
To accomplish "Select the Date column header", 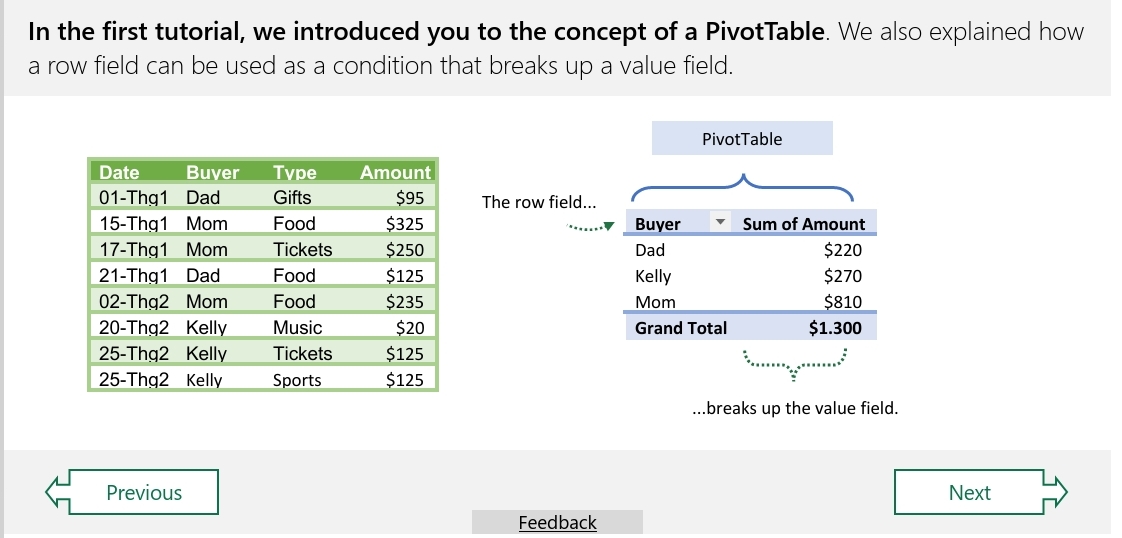I will click(x=119, y=172).
